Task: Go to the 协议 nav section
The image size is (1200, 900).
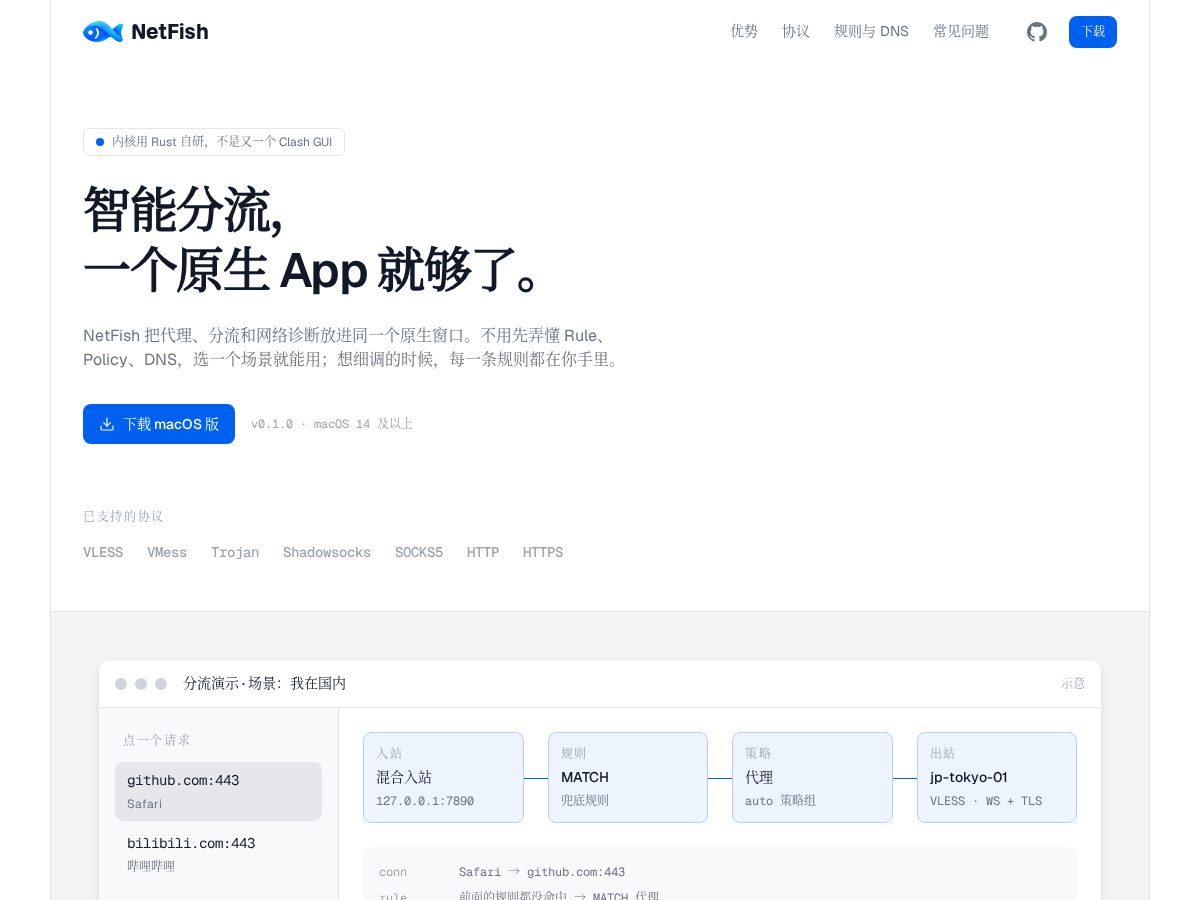Action: click(796, 31)
